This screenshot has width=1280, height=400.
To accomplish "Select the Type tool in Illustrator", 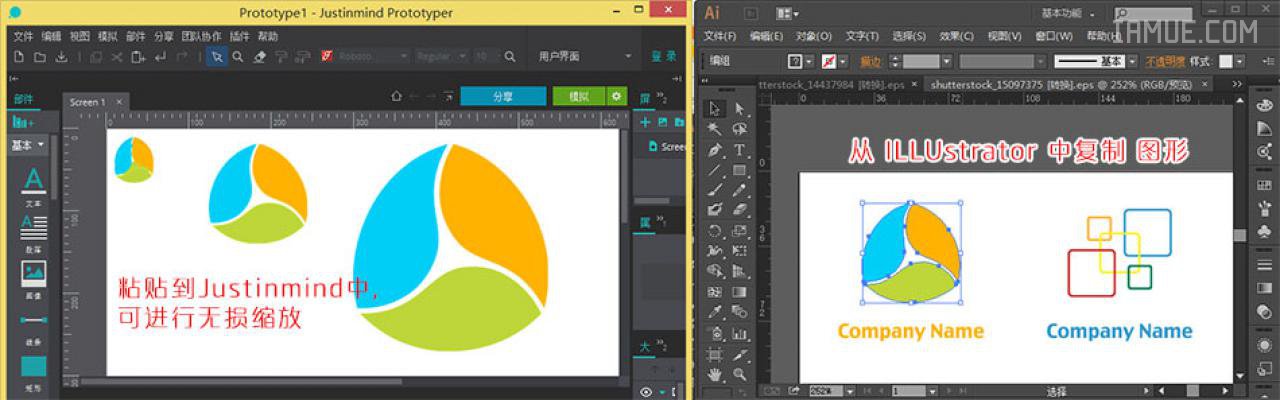I will tap(740, 150).
